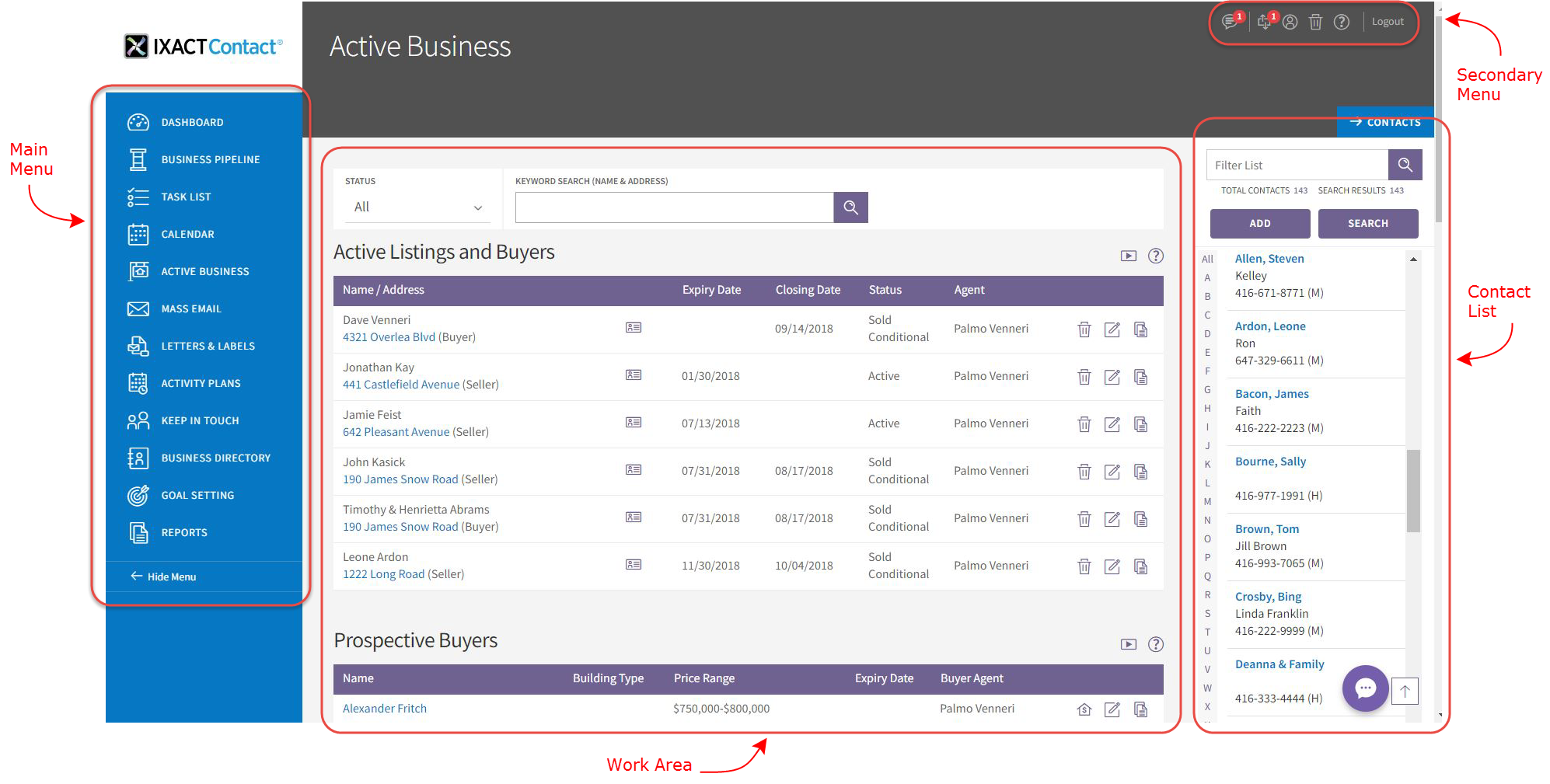The height and width of the screenshot is (784, 1550).
Task: Open contact card icon for Jamie Feist
Action: (634, 423)
